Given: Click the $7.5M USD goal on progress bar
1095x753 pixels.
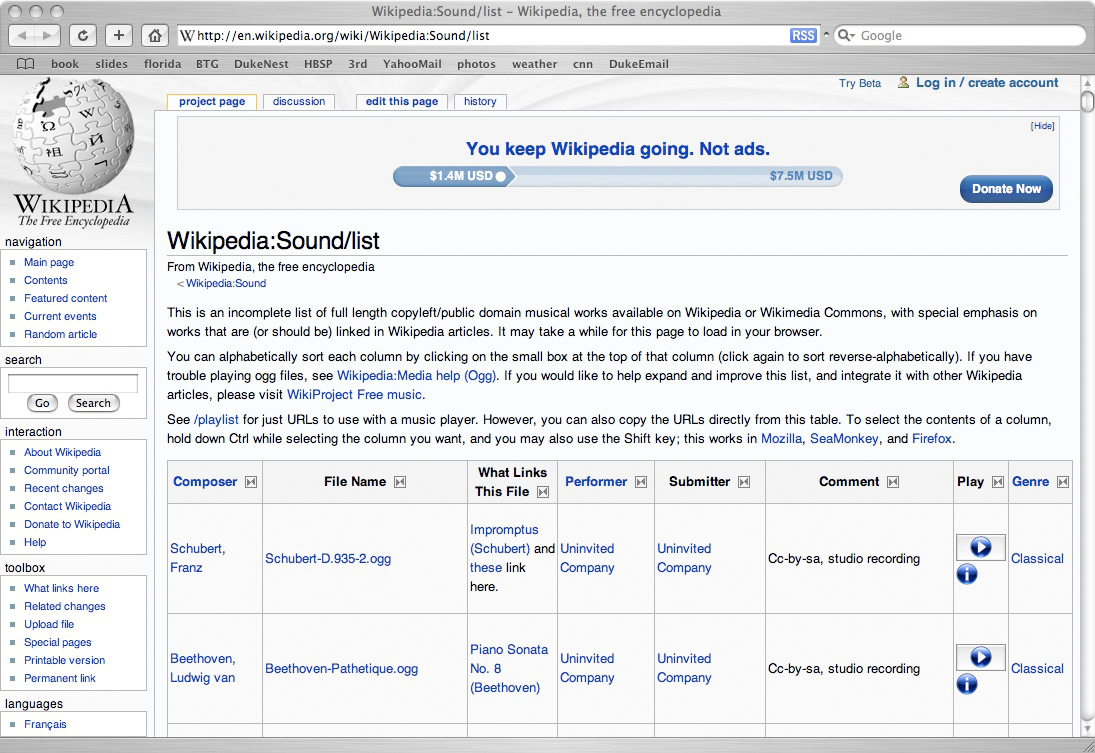Looking at the screenshot, I should click(x=801, y=176).
